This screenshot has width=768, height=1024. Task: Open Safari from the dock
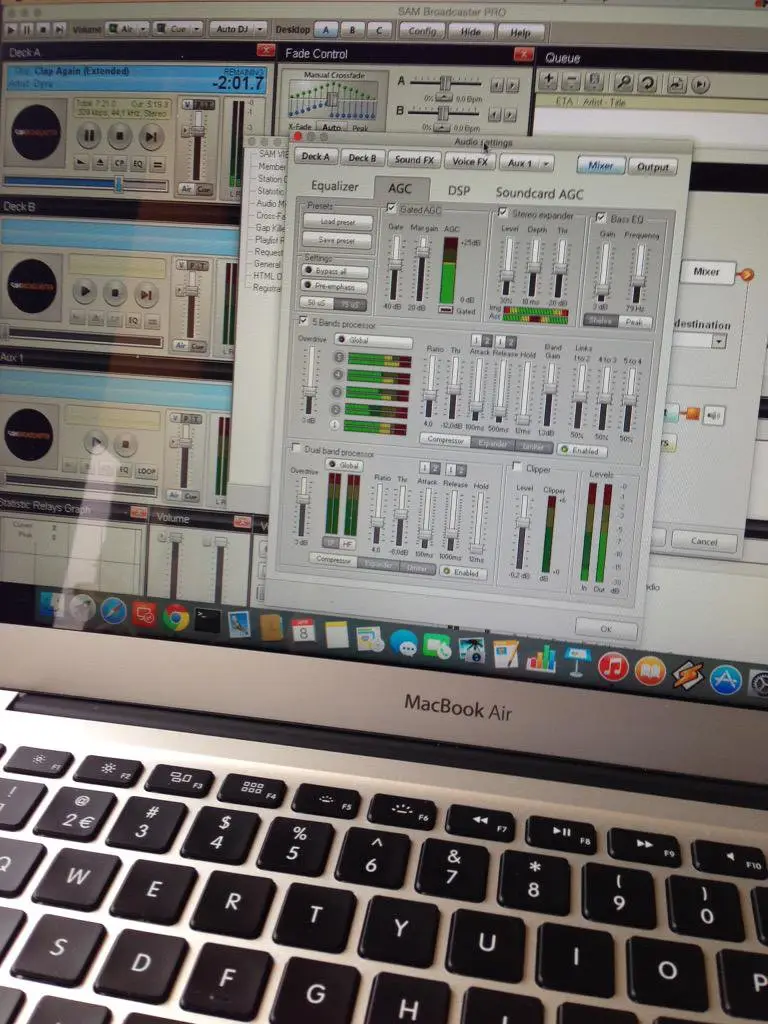[x=114, y=610]
